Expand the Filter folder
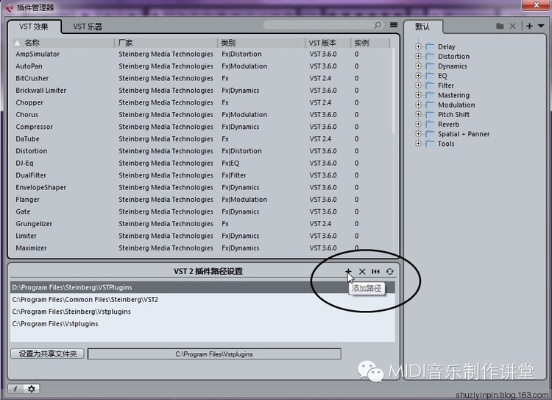This screenshot has width=552, height=400. [418, 85]
